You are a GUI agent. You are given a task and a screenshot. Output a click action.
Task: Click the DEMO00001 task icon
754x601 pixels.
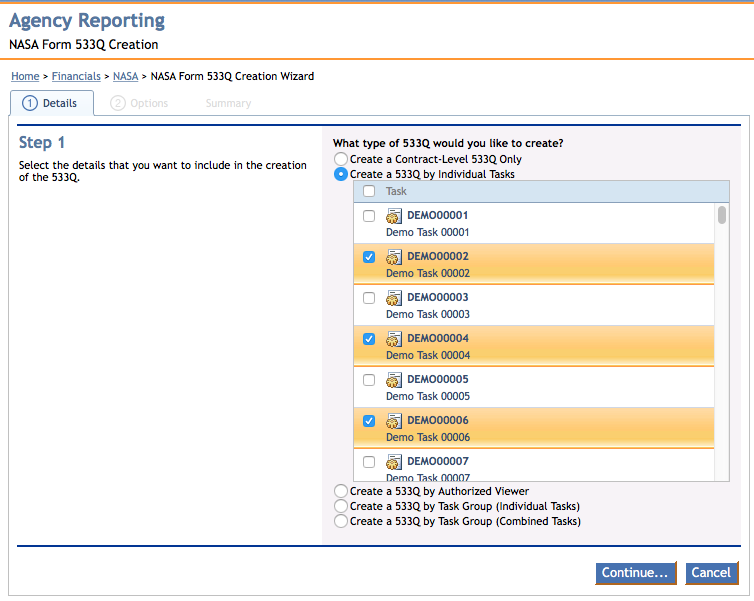(x=394, y=216)
